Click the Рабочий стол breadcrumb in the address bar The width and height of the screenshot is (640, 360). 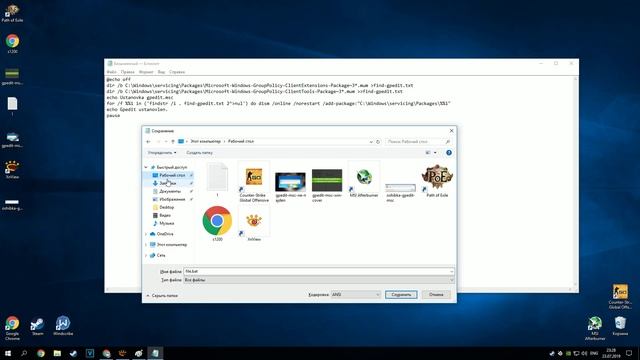[x=241, y=142]
